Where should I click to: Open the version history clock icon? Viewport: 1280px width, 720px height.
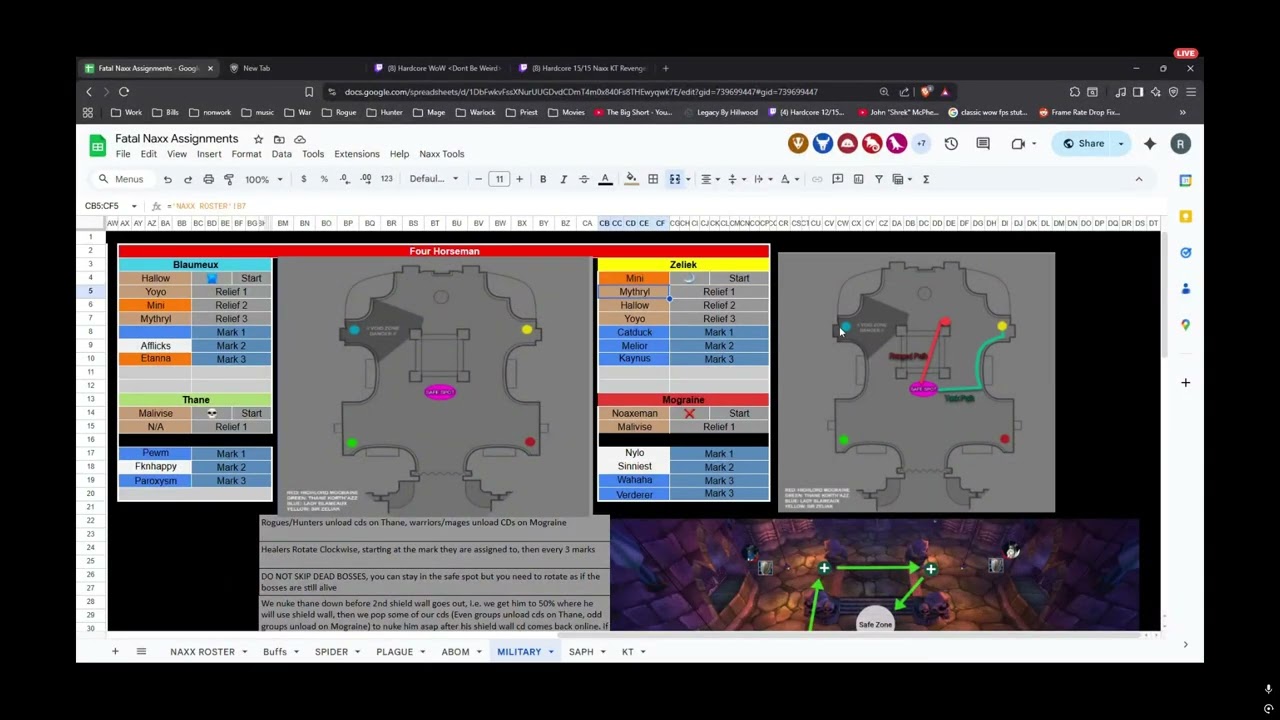[951, 144]
